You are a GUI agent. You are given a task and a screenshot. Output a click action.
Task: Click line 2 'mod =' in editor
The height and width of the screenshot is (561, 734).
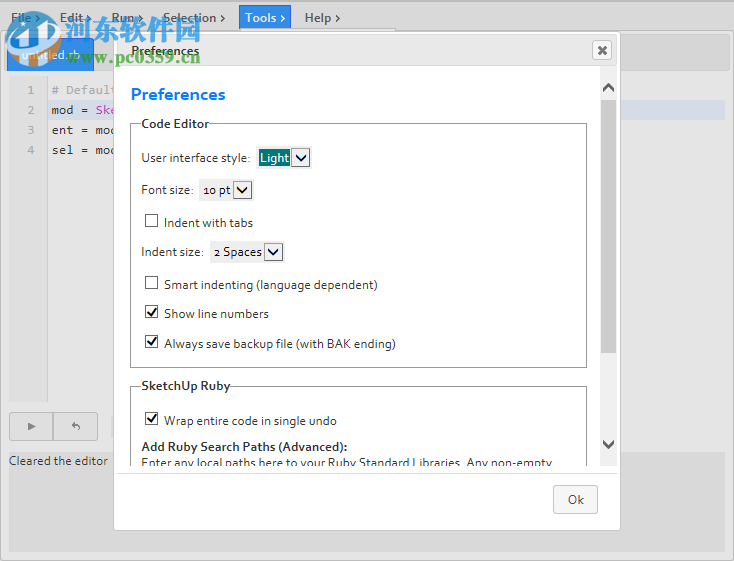(70, 110)
